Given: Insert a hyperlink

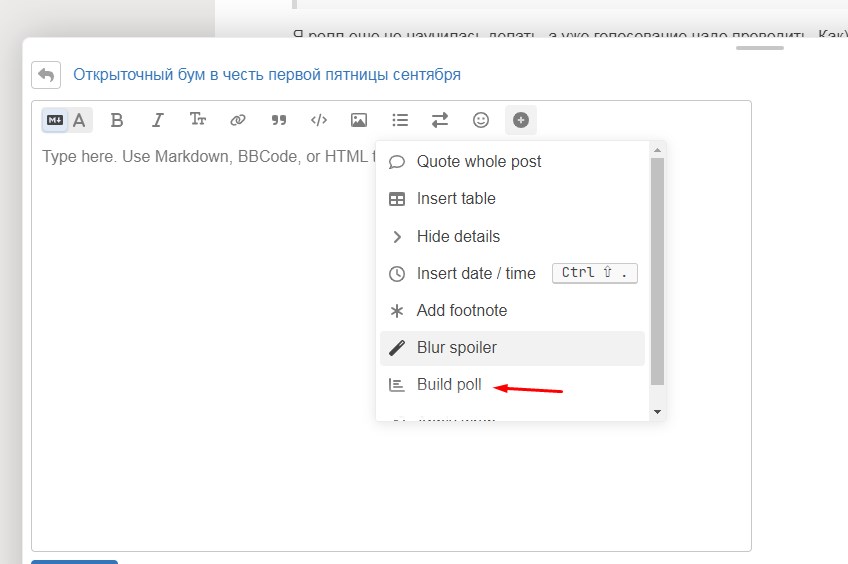Looking at the screenshot, I should pos(238,120).
